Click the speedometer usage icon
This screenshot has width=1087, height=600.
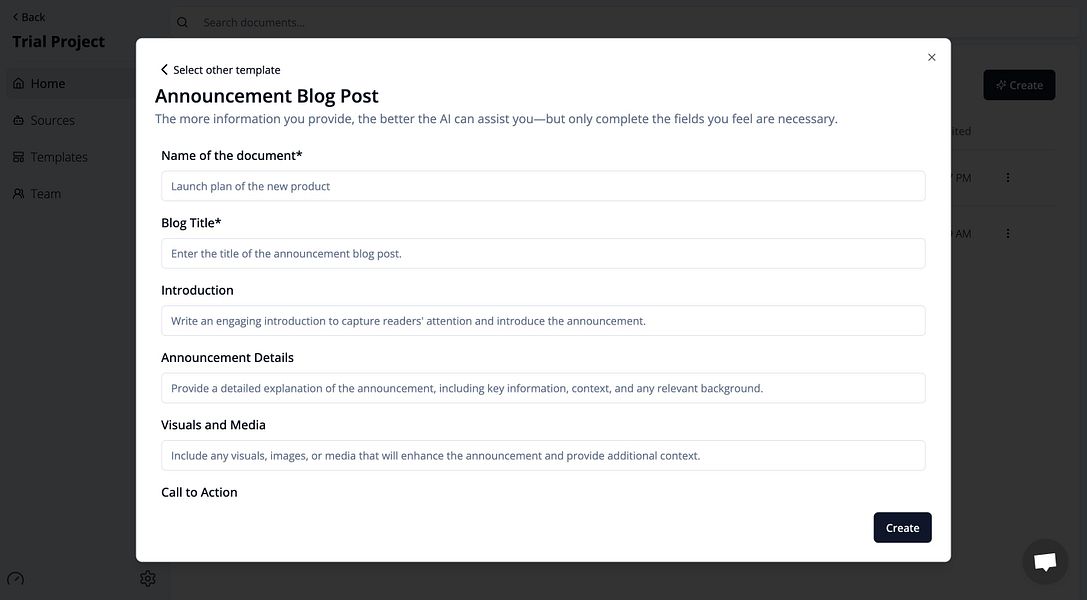coord(15,579)
